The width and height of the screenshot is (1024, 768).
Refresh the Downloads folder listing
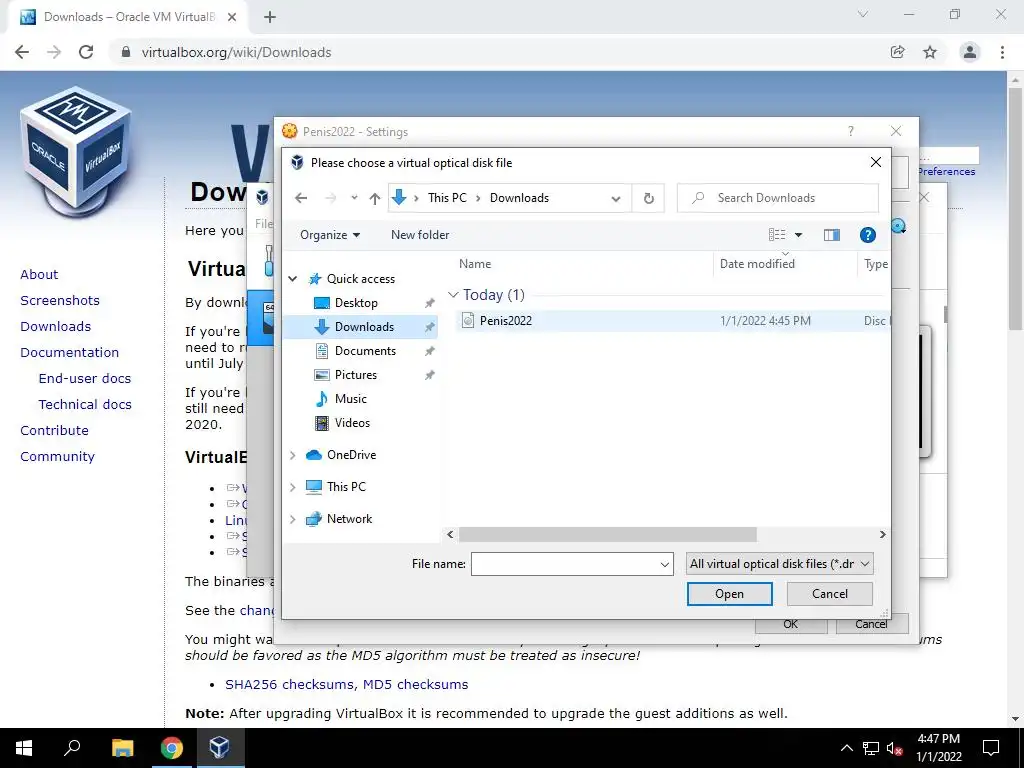[648, 199]
